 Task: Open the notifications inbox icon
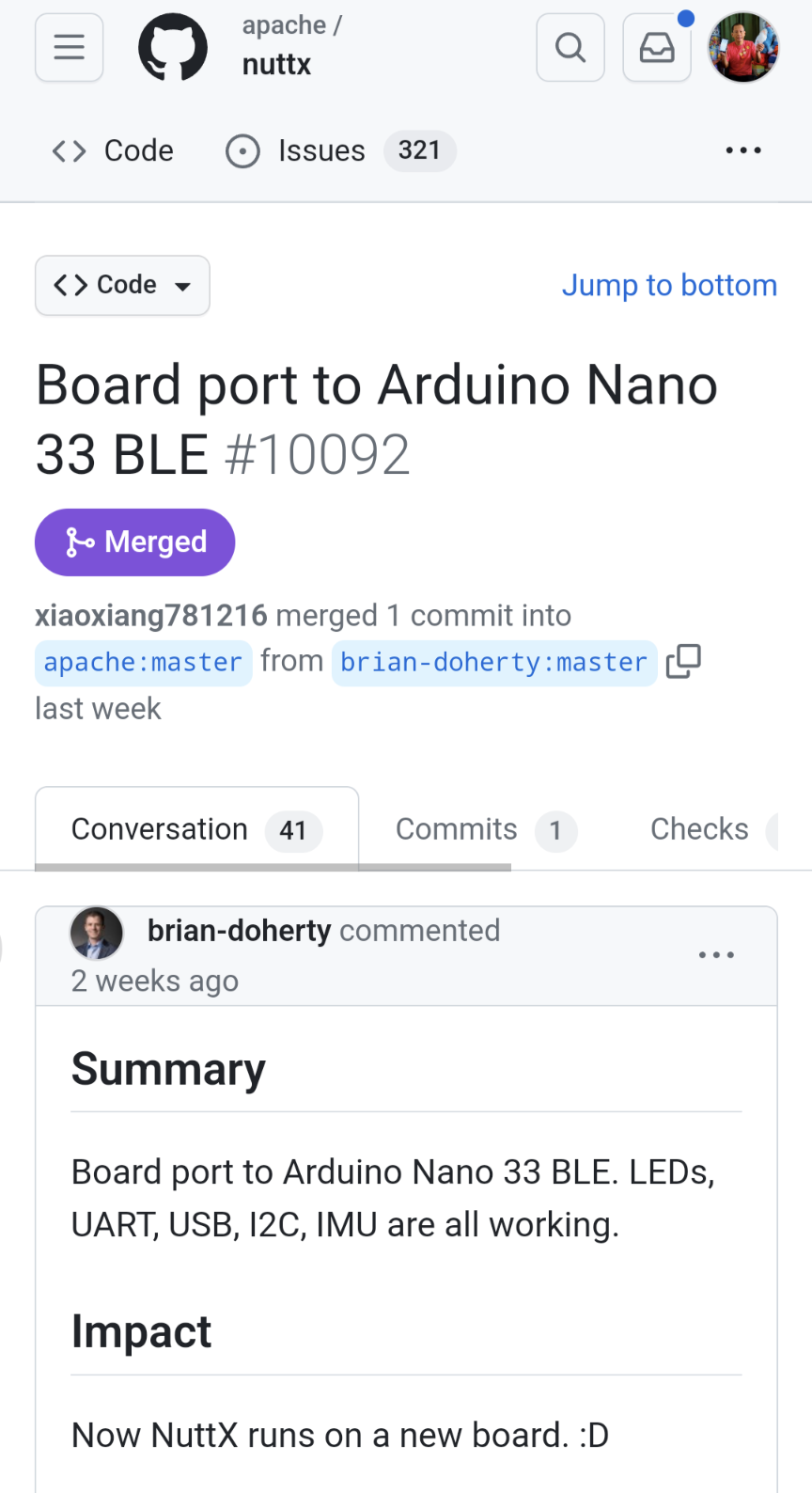coord(656,47)
